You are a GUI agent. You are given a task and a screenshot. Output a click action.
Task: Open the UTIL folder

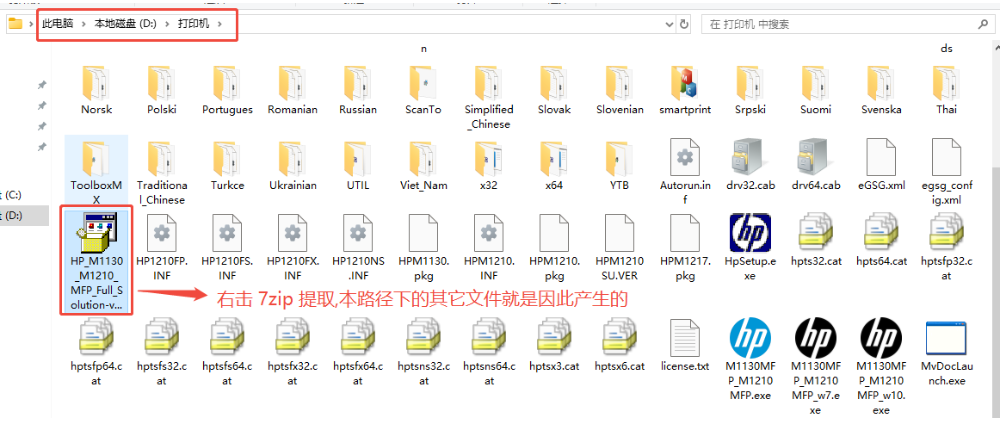(358, 166)
